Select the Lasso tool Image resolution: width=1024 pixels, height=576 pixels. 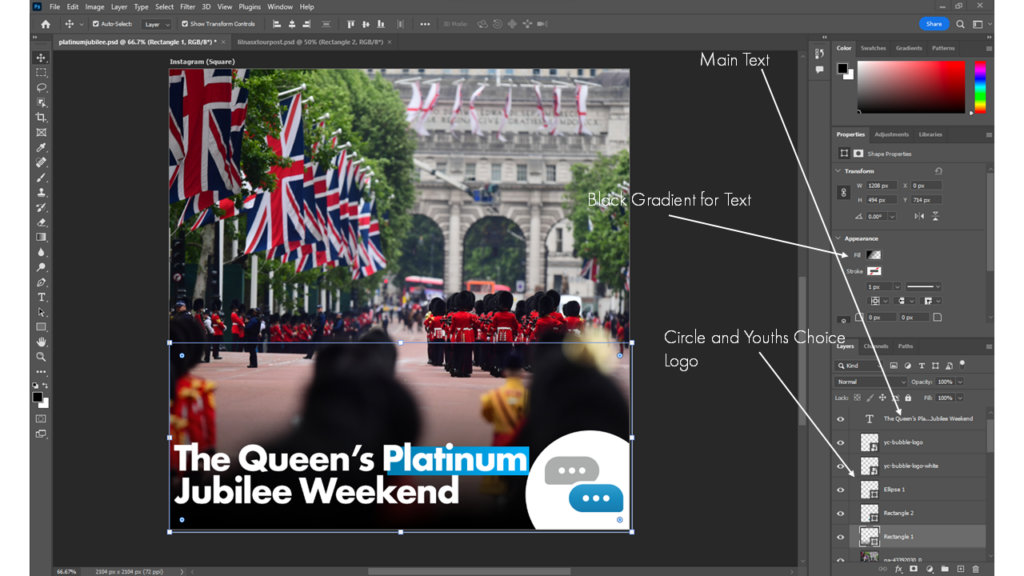pos(41,88)
